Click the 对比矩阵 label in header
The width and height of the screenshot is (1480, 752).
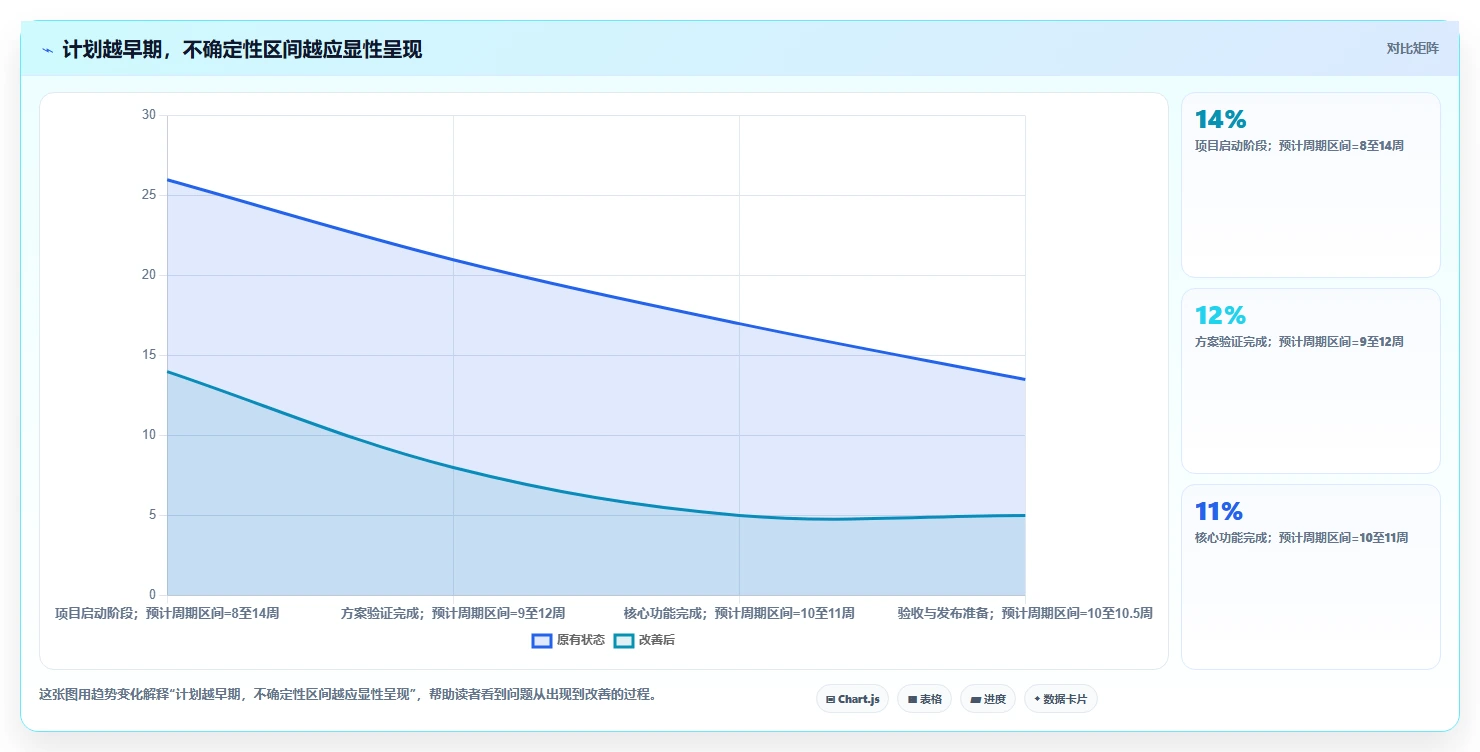pos(1412,48)
